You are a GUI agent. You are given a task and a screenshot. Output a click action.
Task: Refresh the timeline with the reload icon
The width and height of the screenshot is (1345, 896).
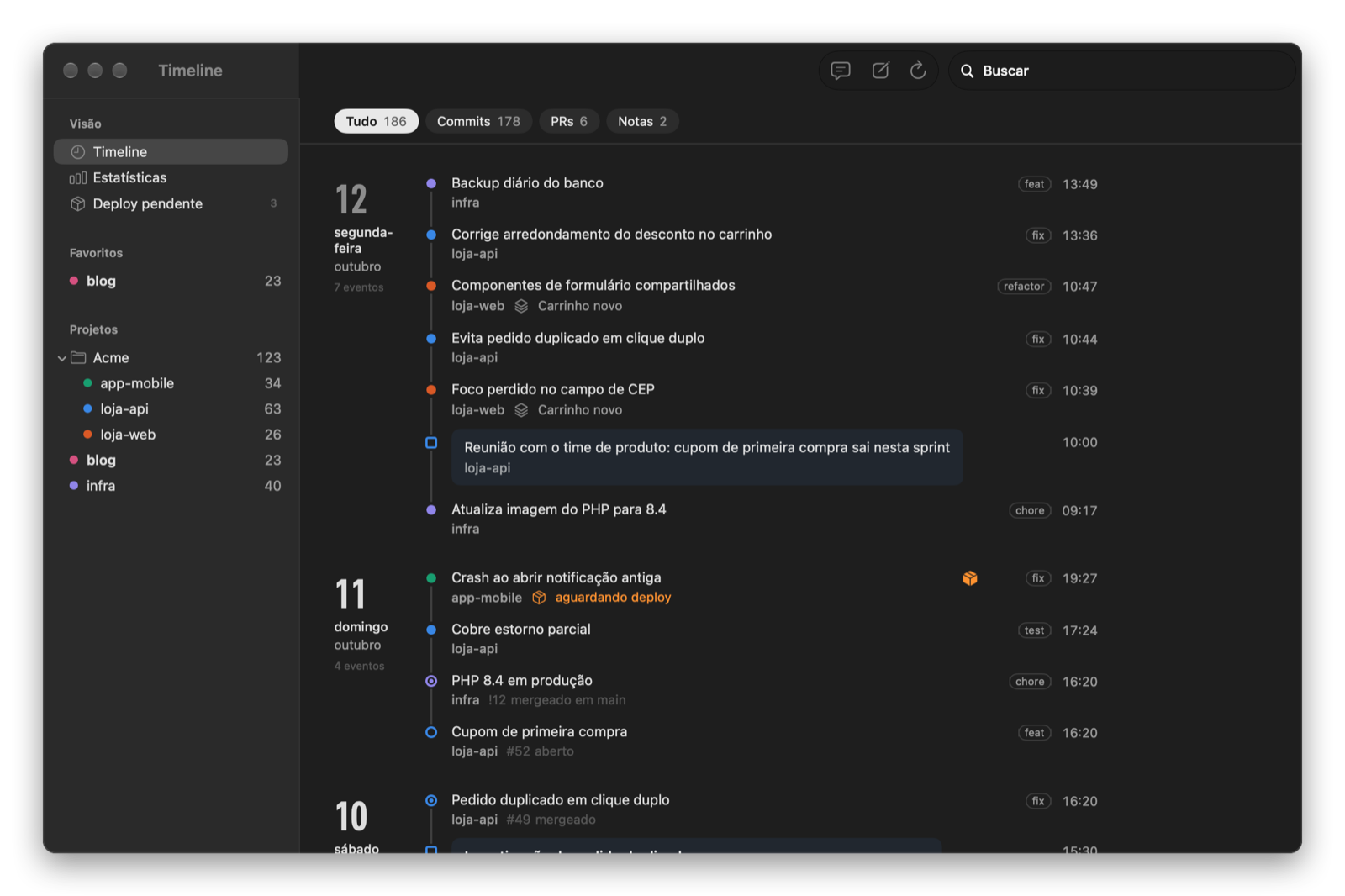tap(918, 71)
